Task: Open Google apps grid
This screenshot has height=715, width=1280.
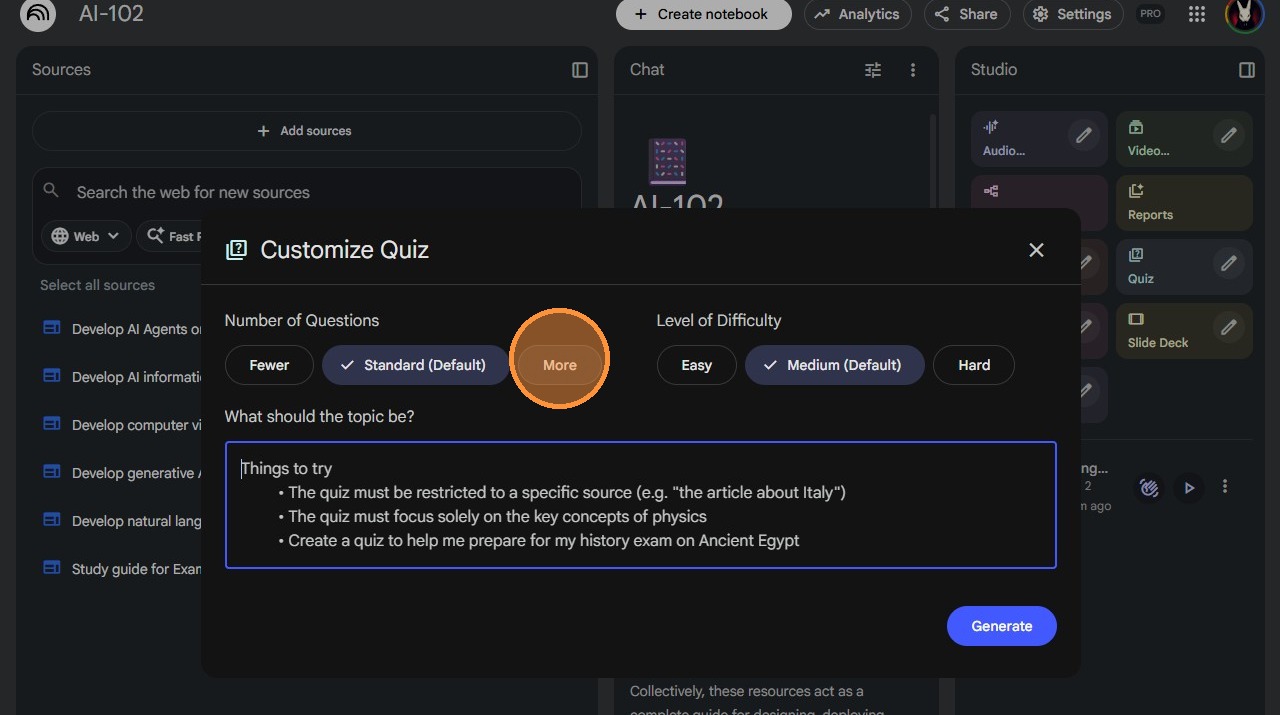Action: pos(1197,14)
